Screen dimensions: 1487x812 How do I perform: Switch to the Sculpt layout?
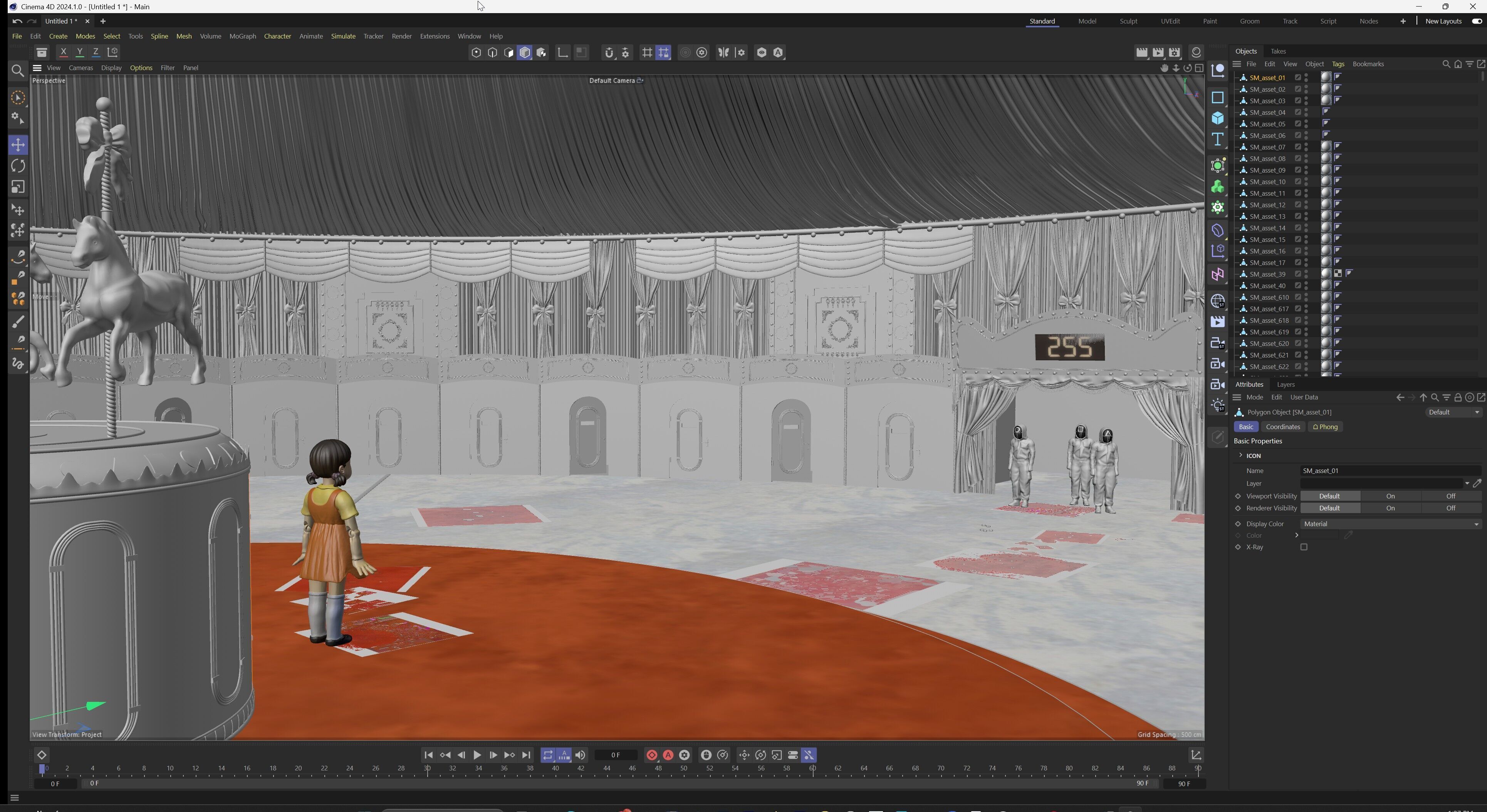pyautogui.click(x=1128, y=21)
